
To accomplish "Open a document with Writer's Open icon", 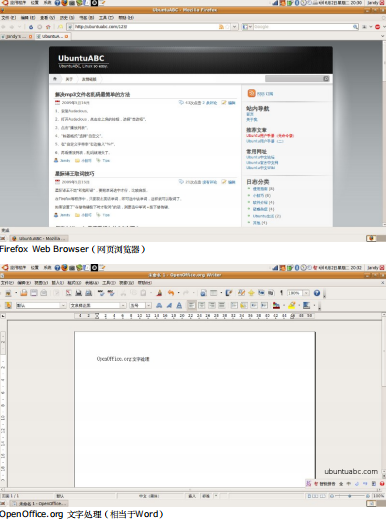I will pyautogui.click(x=23, y=293).
